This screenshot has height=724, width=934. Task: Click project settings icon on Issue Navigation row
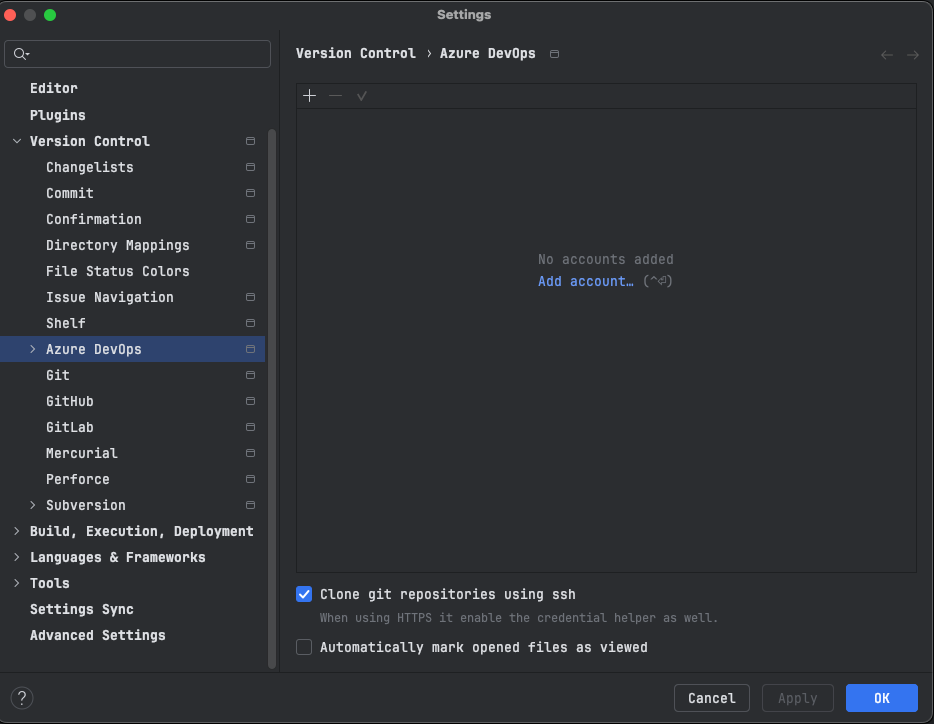[250, 297]
